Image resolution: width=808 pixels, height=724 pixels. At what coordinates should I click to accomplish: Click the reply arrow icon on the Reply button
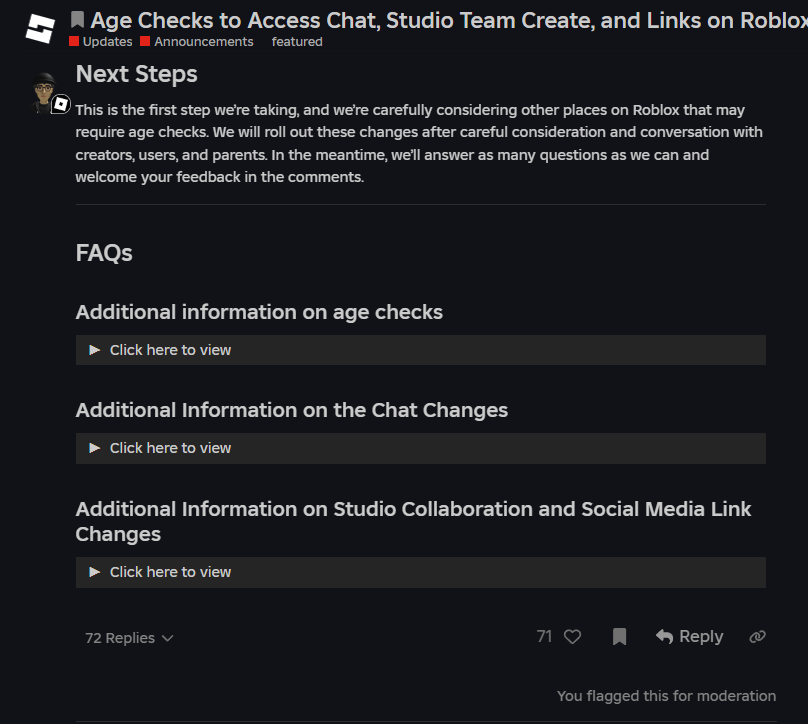click(x=666, y=636)
